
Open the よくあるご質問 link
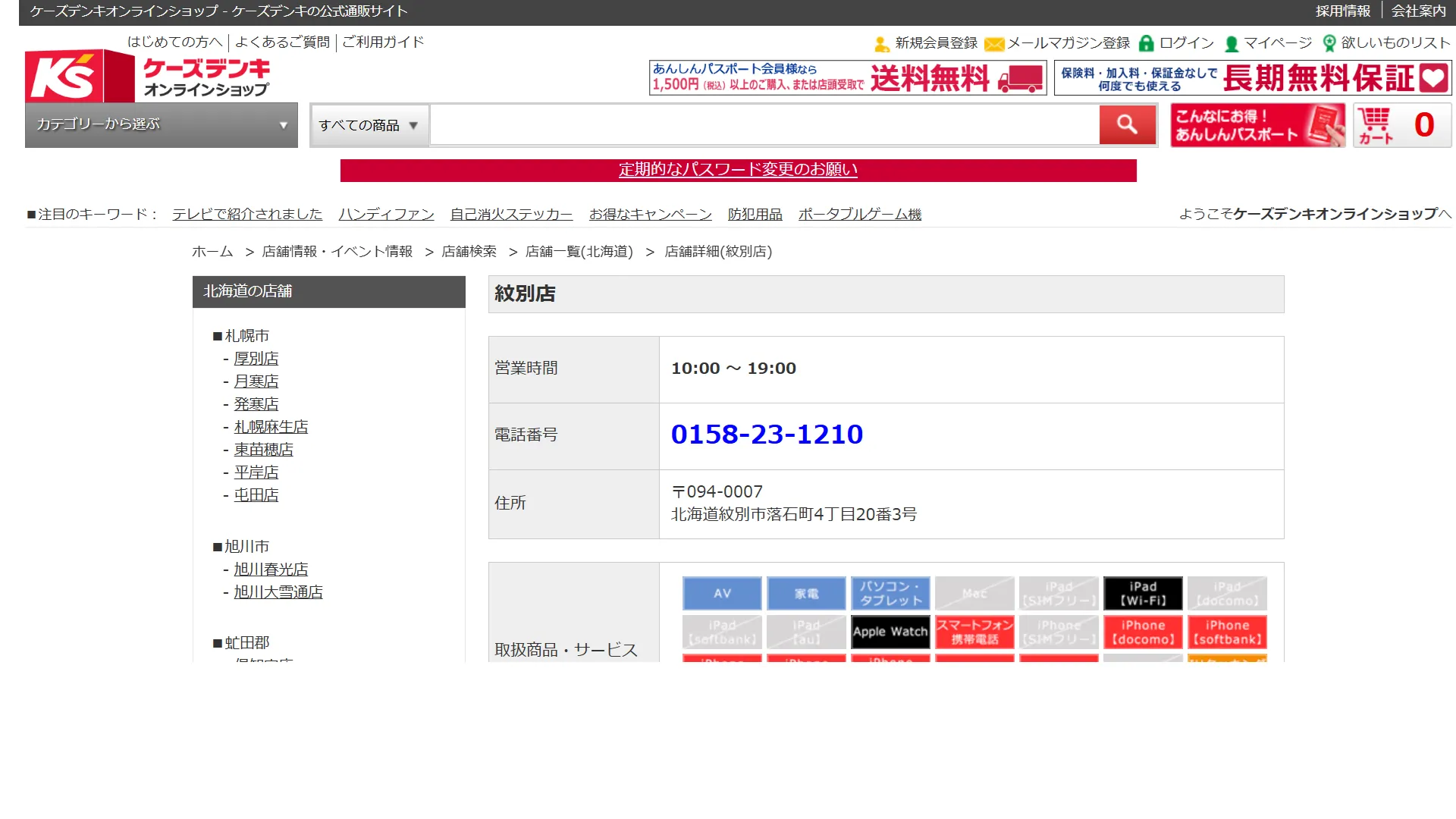[x=282, y=42]
